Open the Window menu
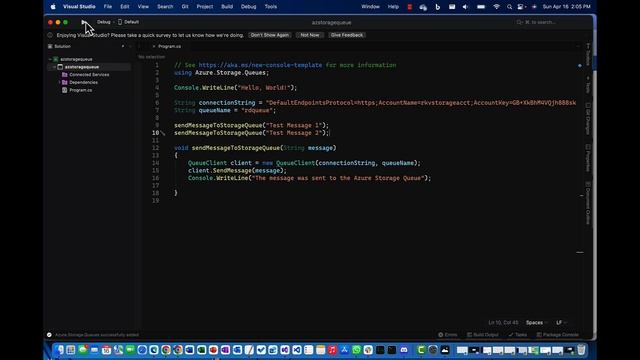The image size is (640, 360). [371, 7]
